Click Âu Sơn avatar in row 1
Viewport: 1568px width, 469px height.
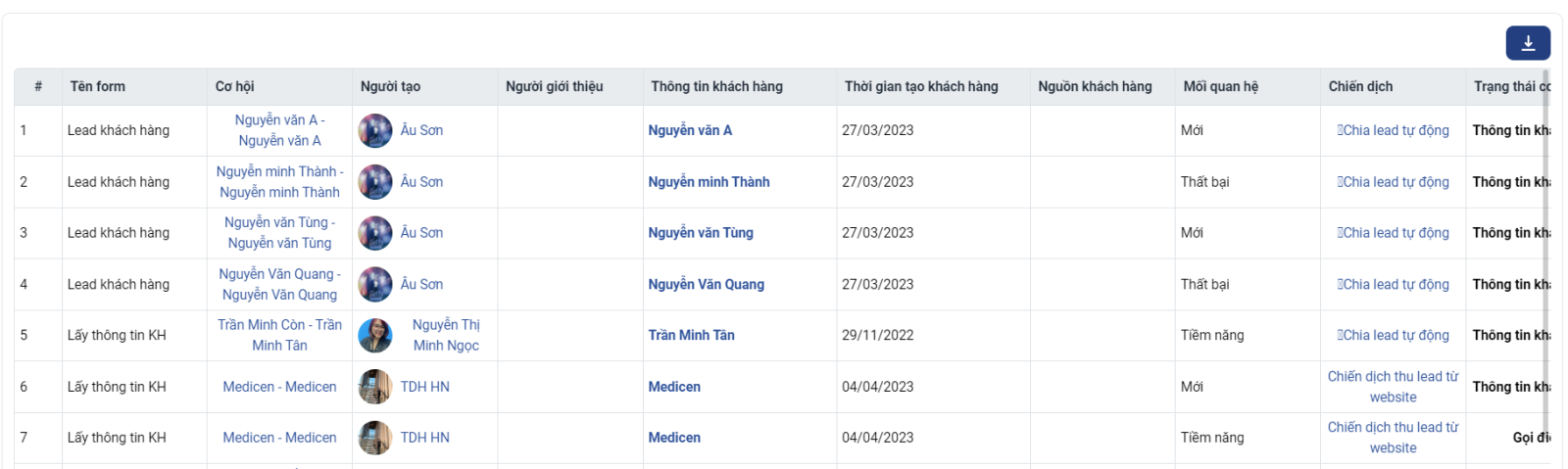click(375, 130)
